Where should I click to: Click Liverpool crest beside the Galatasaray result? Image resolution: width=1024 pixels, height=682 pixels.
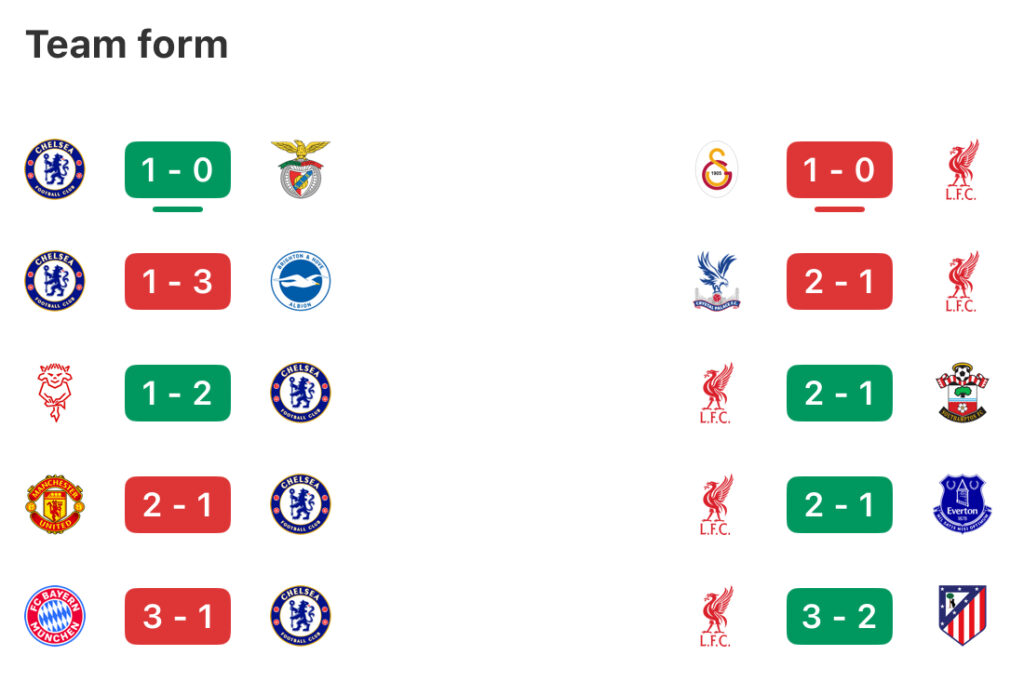[x=961, y=169]
